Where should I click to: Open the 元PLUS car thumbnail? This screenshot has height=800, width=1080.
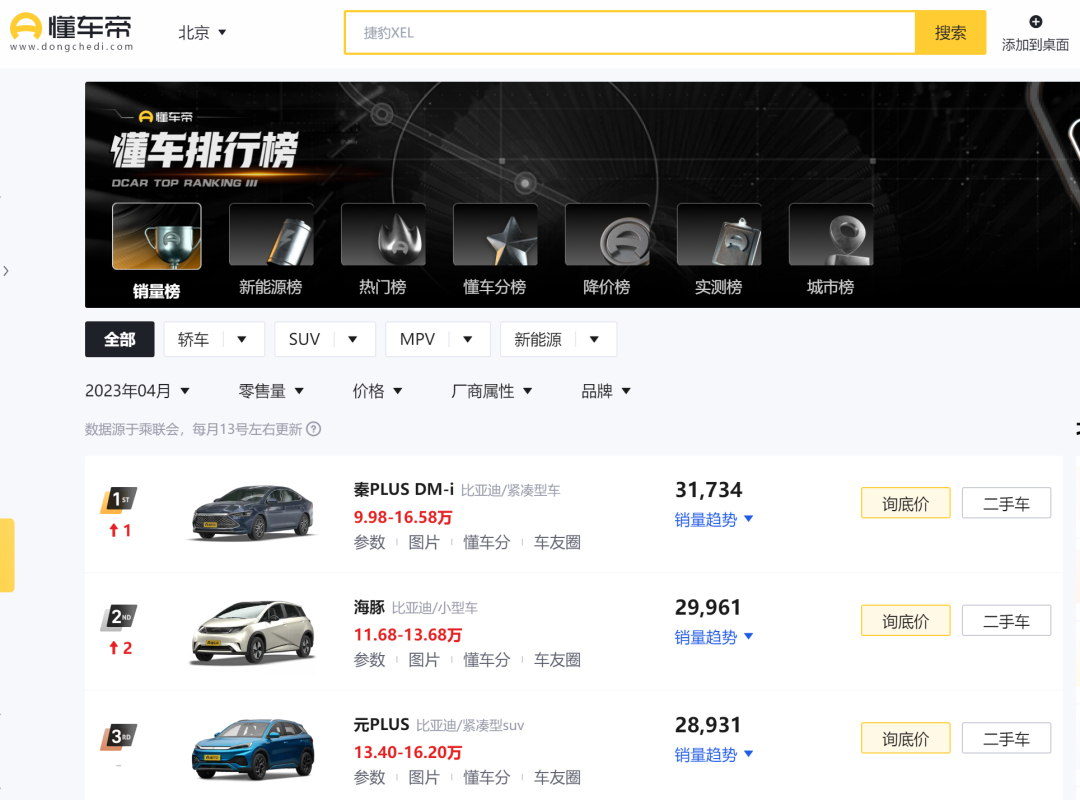(252, 748)
